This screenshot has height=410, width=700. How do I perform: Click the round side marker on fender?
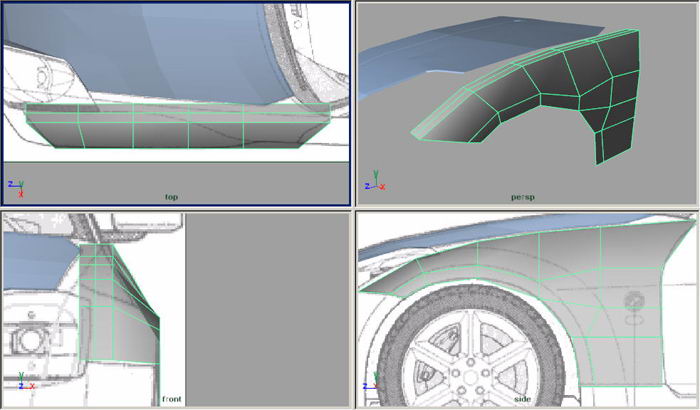coord(634,300)
